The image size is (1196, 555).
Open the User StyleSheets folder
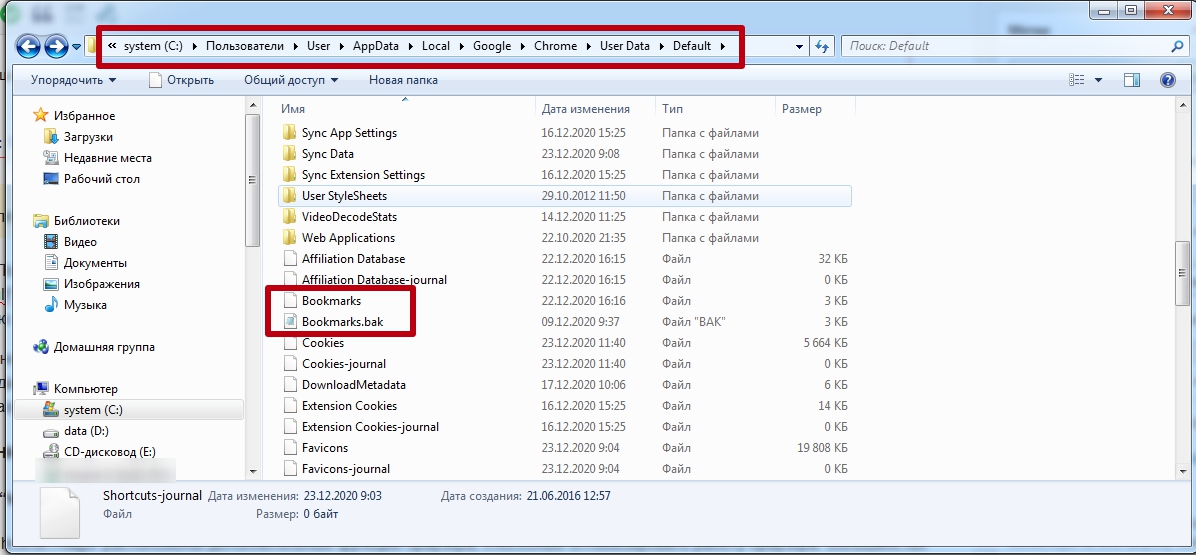coord(344,196)
